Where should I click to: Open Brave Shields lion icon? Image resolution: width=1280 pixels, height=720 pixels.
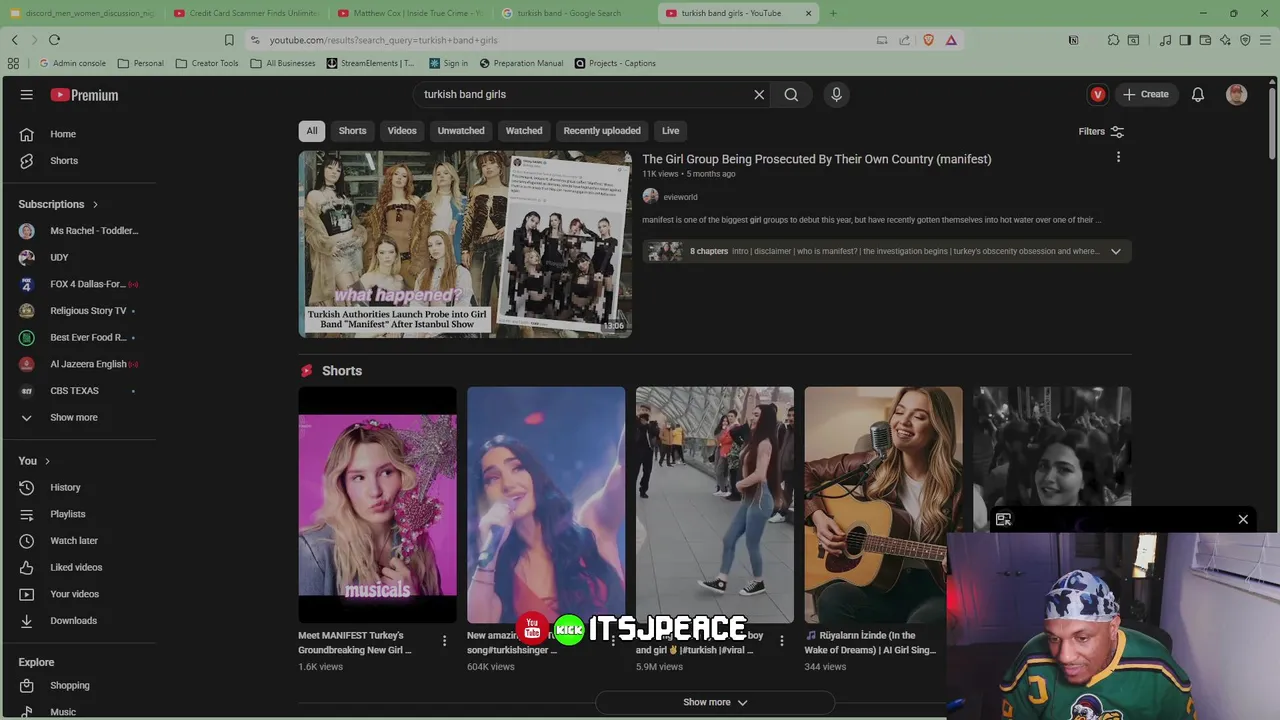coord(928,40)
